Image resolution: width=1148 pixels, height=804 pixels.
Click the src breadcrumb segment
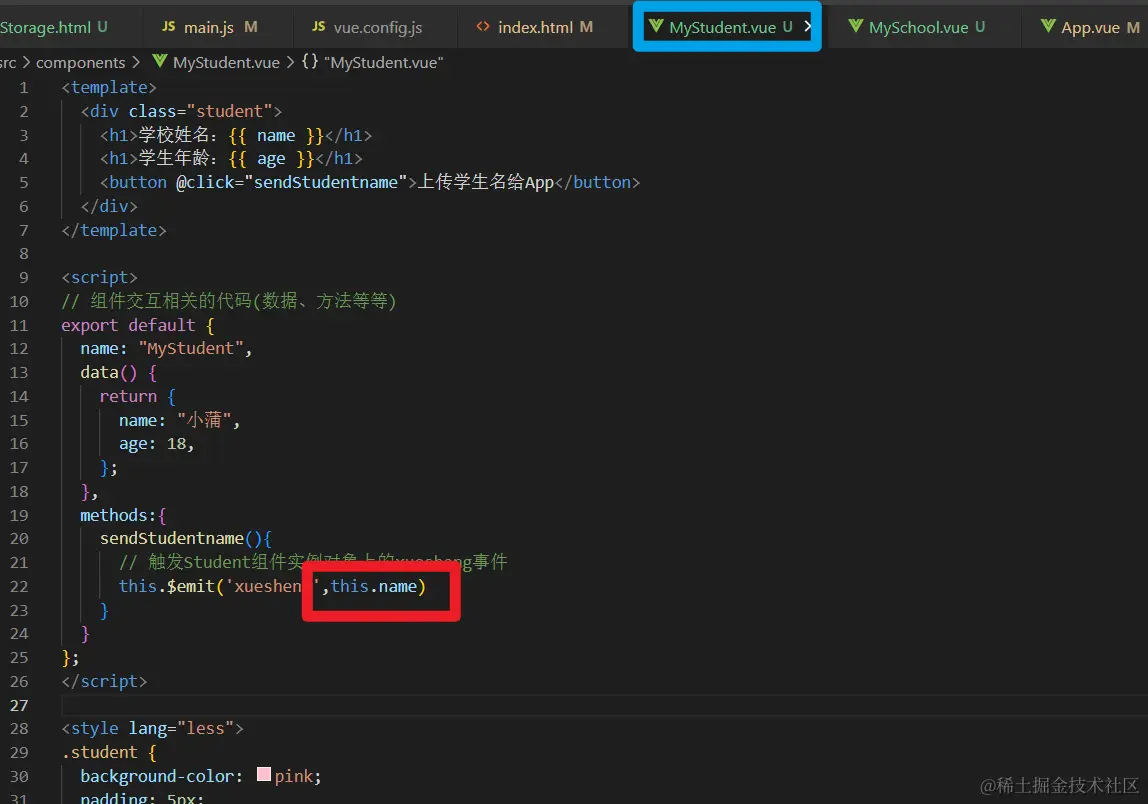tap(7, 62)
